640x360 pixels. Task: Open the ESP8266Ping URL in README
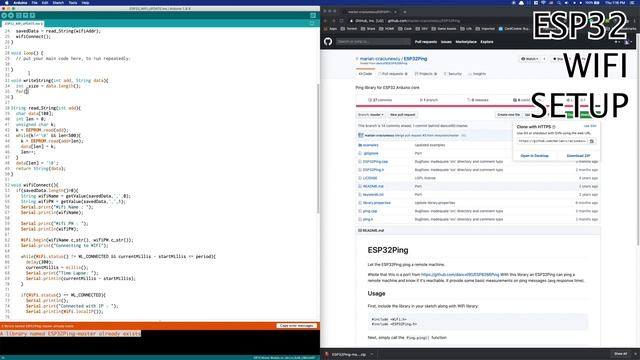(460, 275)
